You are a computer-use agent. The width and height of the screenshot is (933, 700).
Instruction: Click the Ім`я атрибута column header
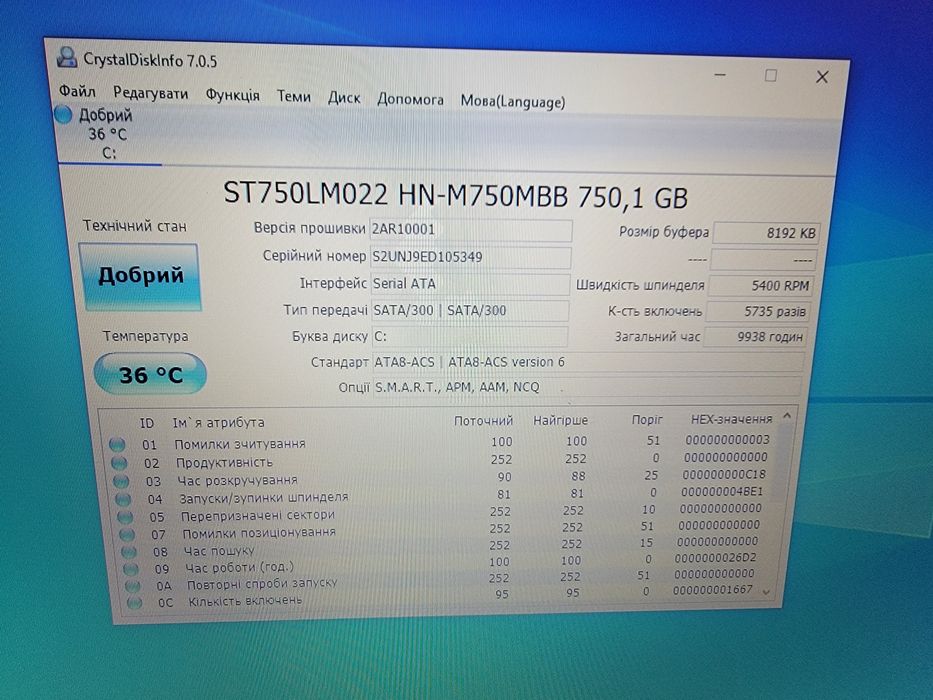(x=218, y=423)
